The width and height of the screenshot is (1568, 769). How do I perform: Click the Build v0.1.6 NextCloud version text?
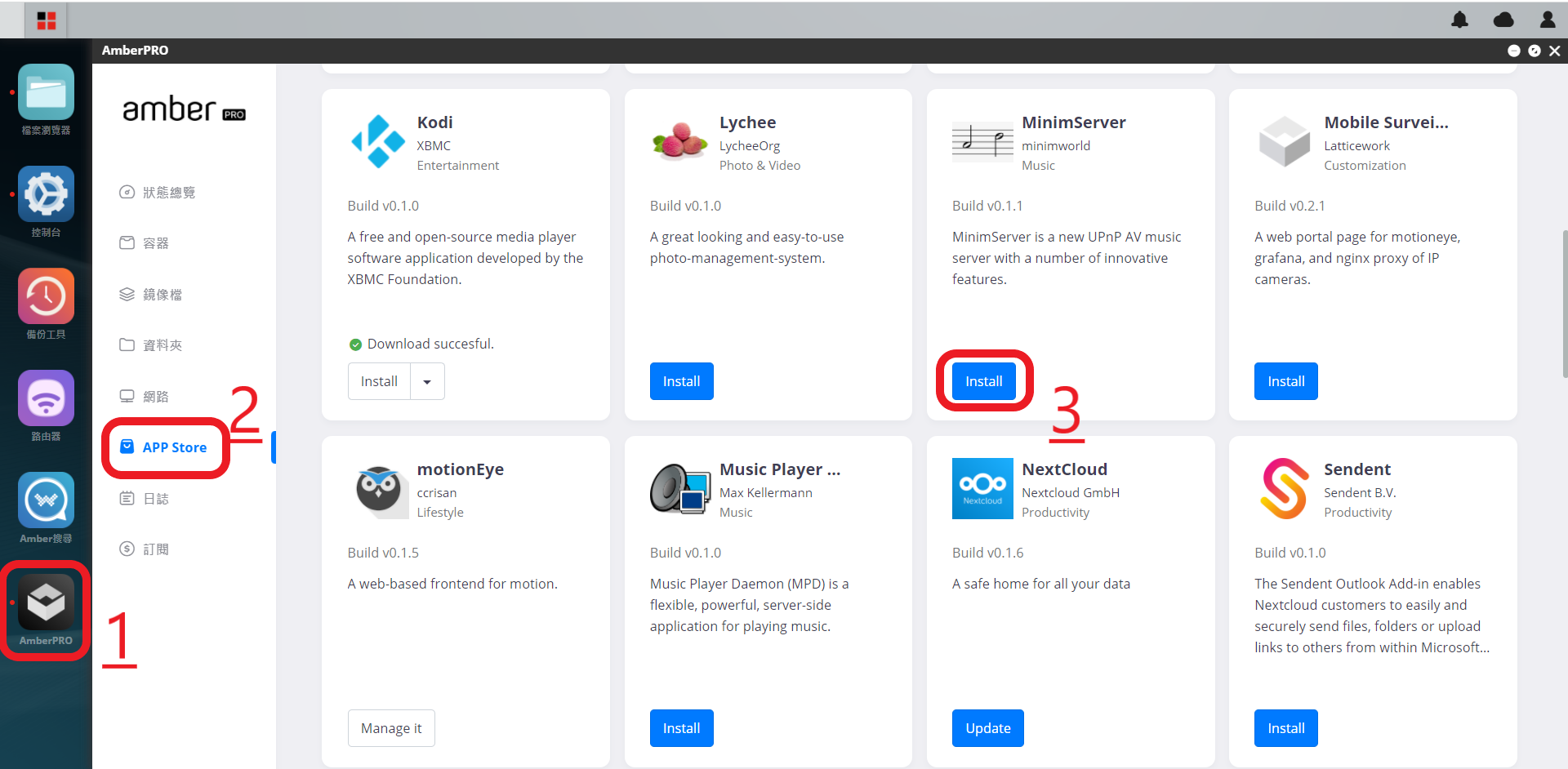[x=988, y=553]
